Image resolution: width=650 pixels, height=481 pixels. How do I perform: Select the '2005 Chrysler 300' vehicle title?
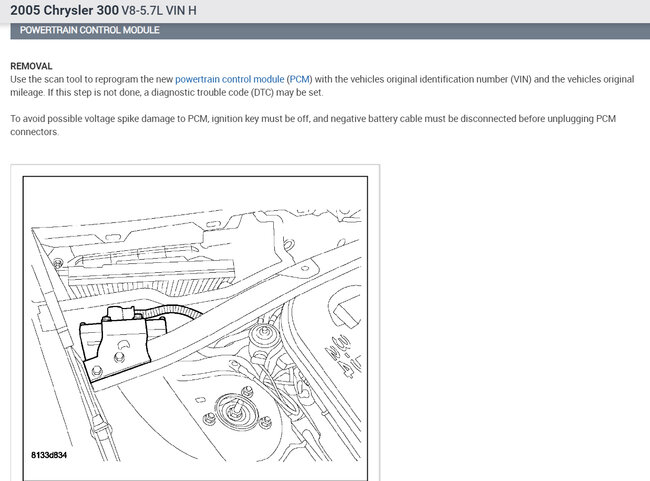64,10
